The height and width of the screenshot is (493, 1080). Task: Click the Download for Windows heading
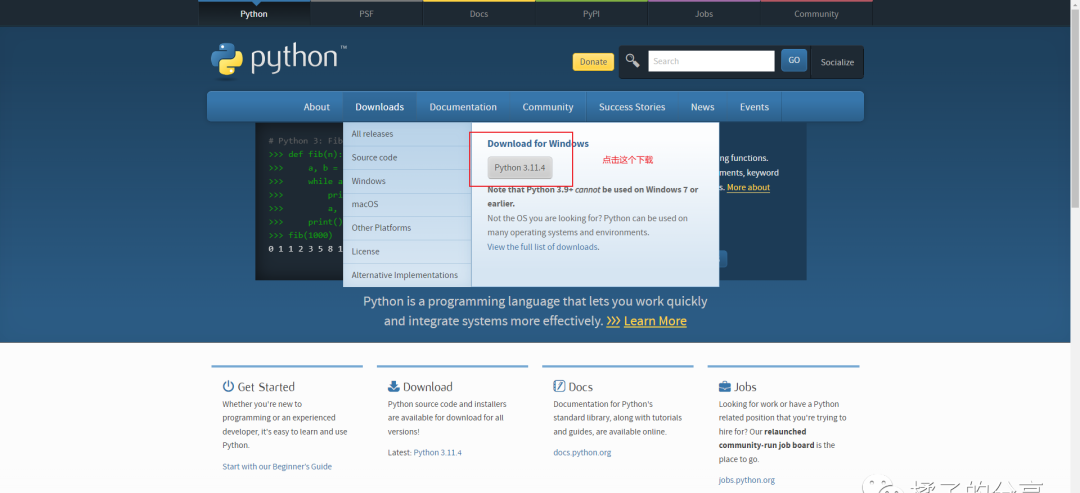click(x=538, y=143)
